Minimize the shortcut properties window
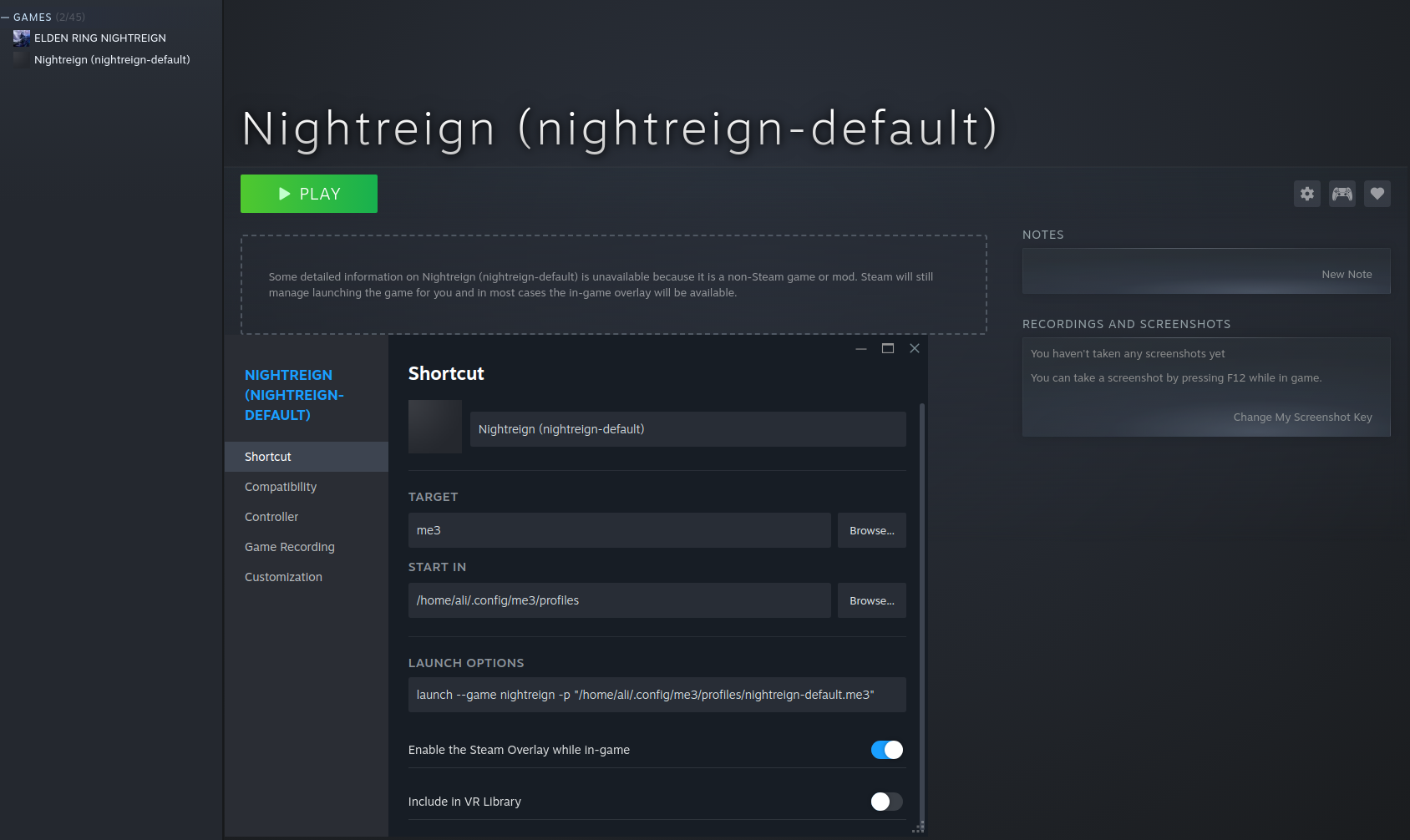 click(x=861, y=348)
